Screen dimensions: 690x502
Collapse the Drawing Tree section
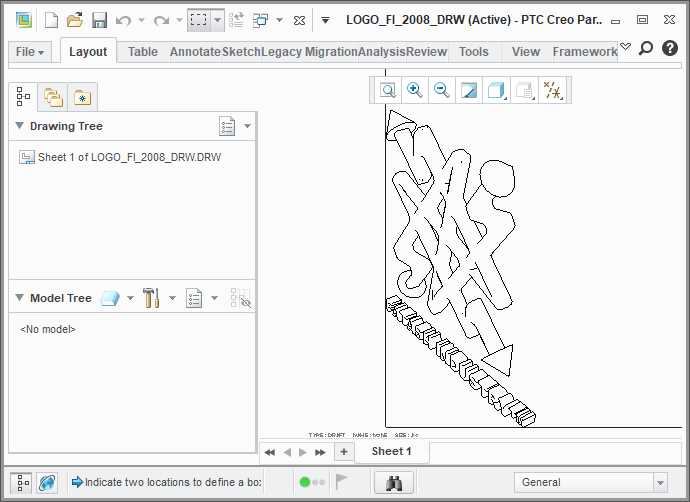19,125
